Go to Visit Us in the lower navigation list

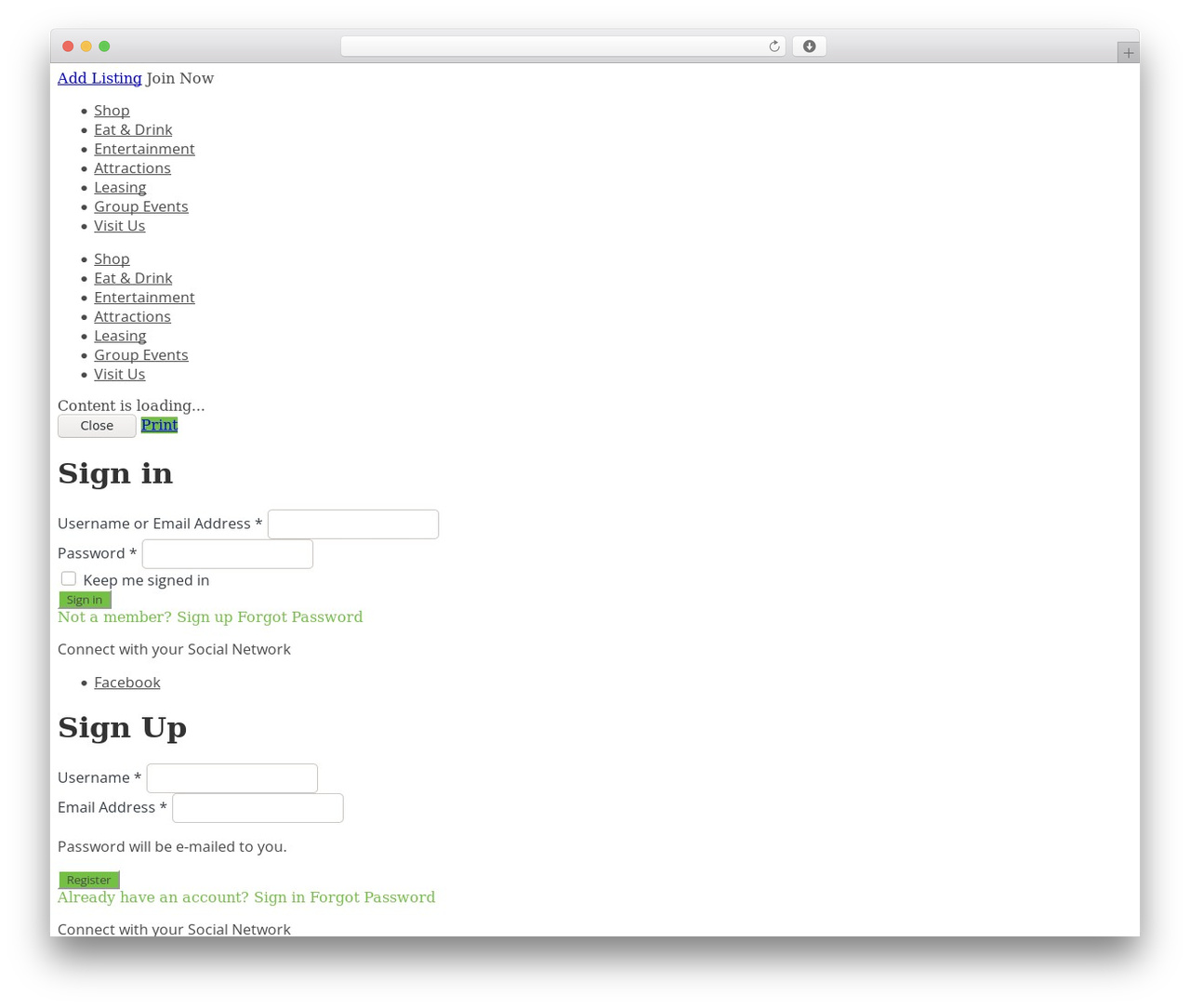coord(120,374)
